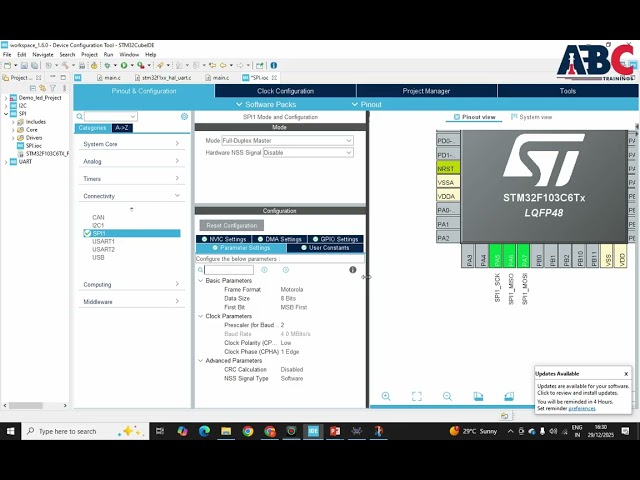This screenshot has width=640, height=480.
Task: Close the Updates Available notification
Action: tap(626, 374)
